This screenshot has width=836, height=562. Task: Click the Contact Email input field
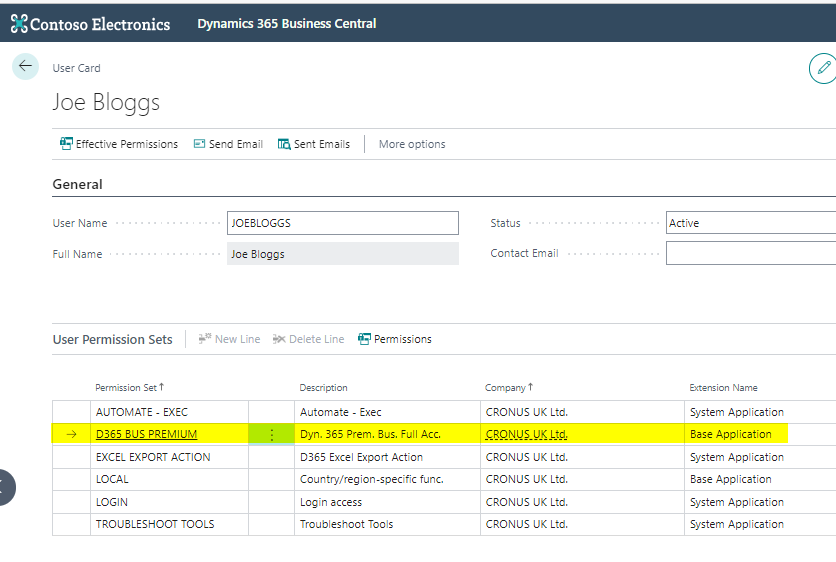(x=750, y=253)
